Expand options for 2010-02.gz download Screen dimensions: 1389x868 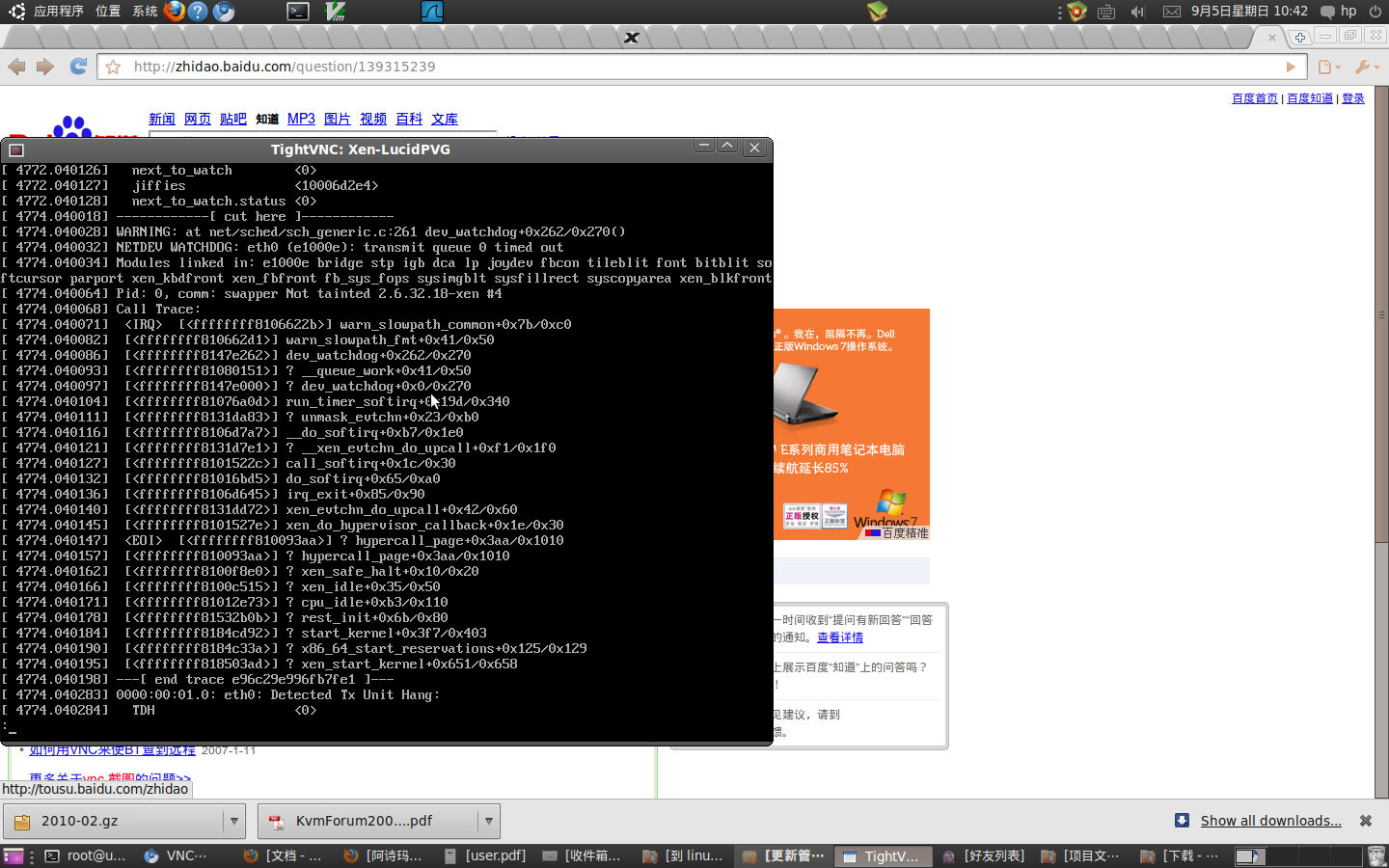(233, 821)
